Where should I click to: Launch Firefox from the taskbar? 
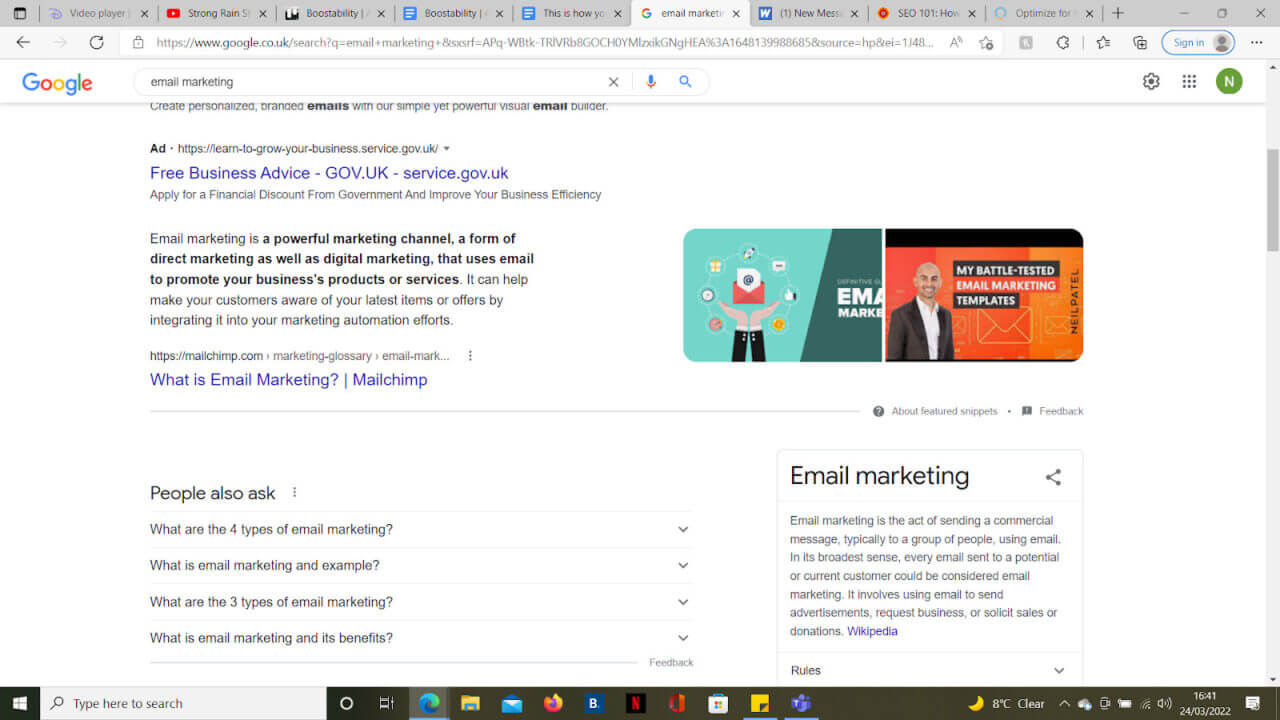click(x=553, y=703)
